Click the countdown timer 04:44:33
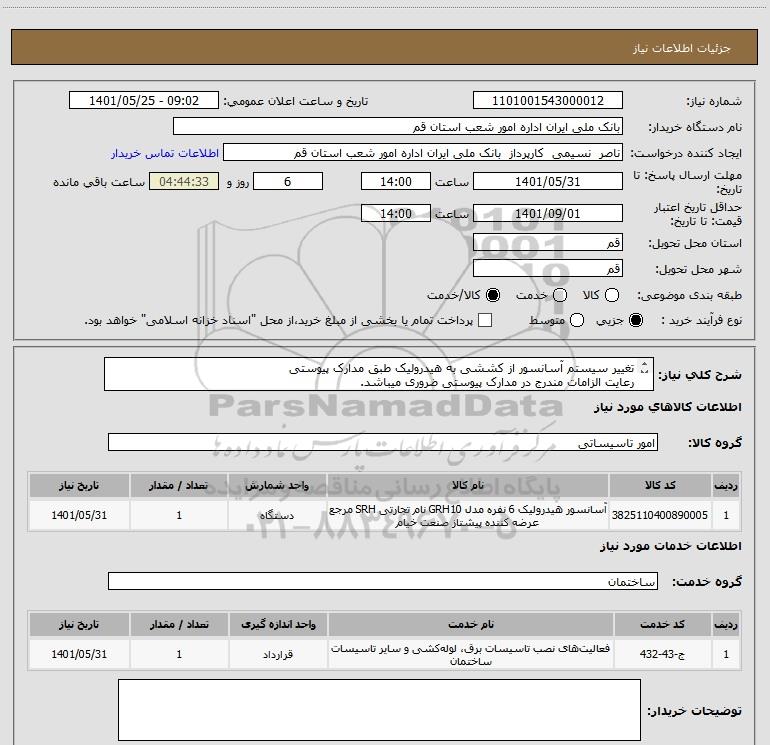770x745 pixels. tap(184, 181)
